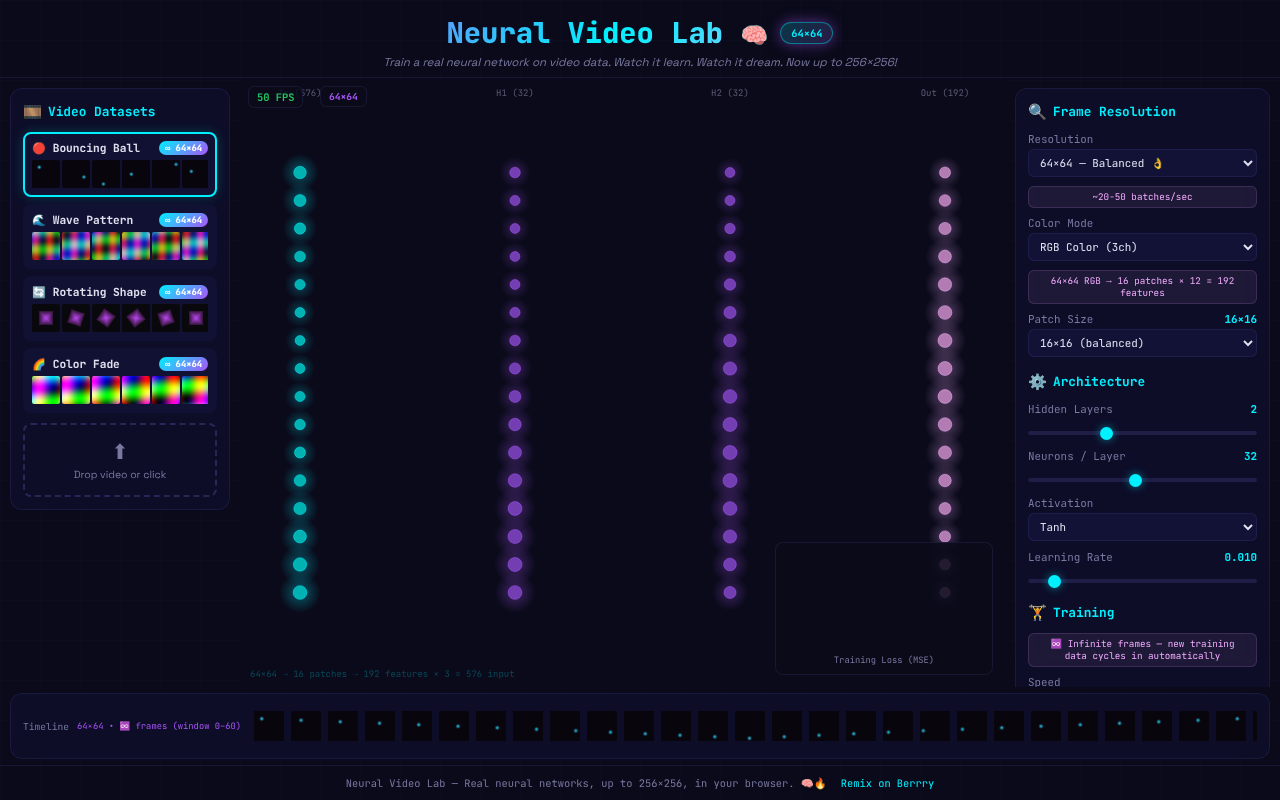Click the Learning Rate slider handle

point(1054,580)
